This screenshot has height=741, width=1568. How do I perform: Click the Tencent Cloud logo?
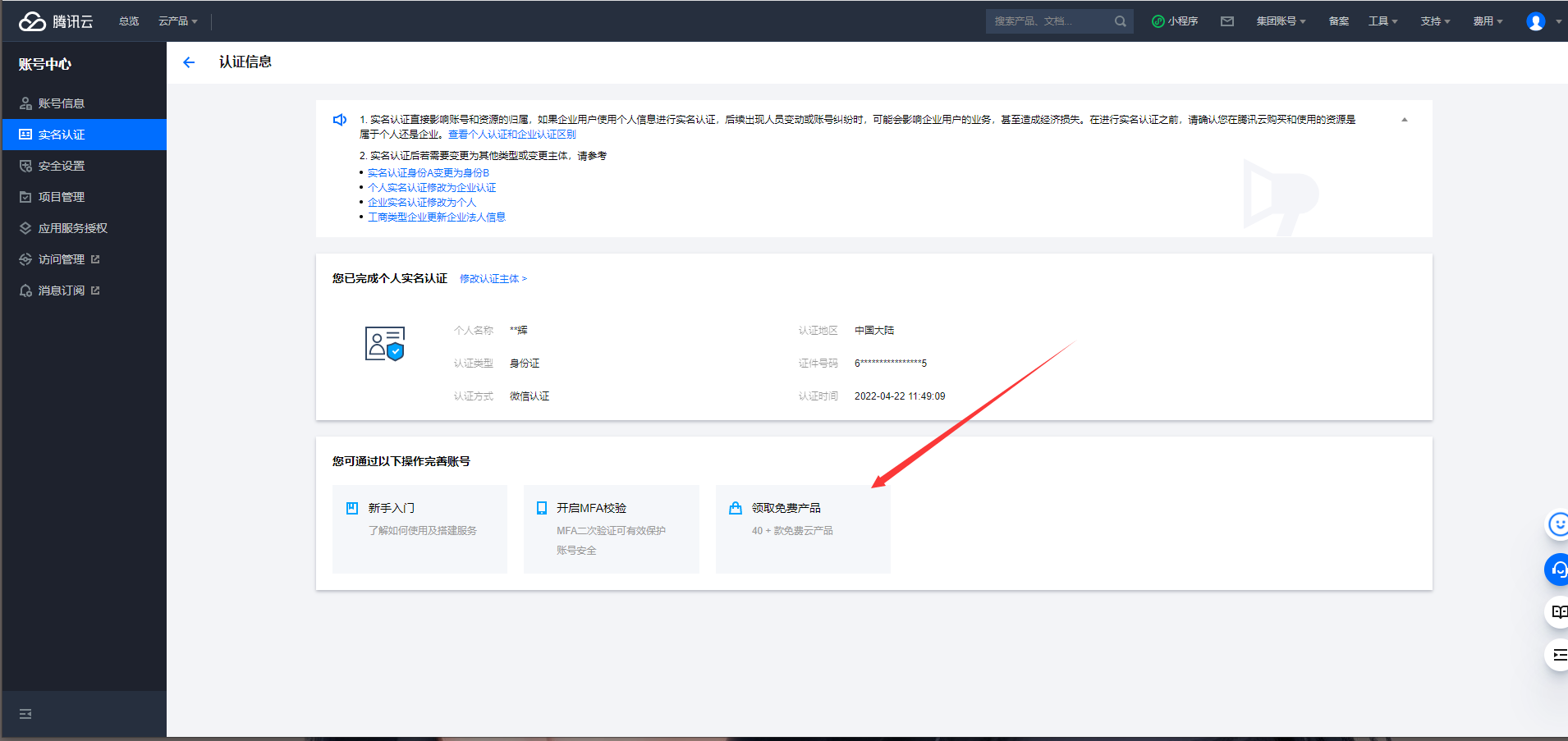(x=56, y=21)
